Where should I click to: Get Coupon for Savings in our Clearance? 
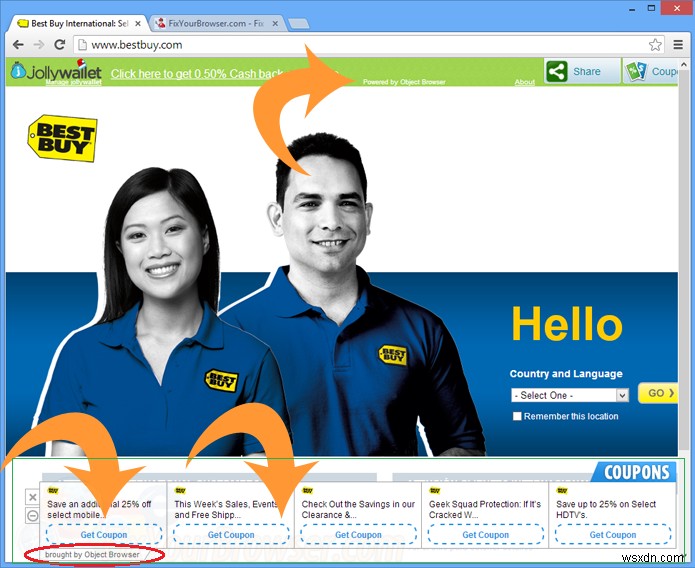pos(358,534)
